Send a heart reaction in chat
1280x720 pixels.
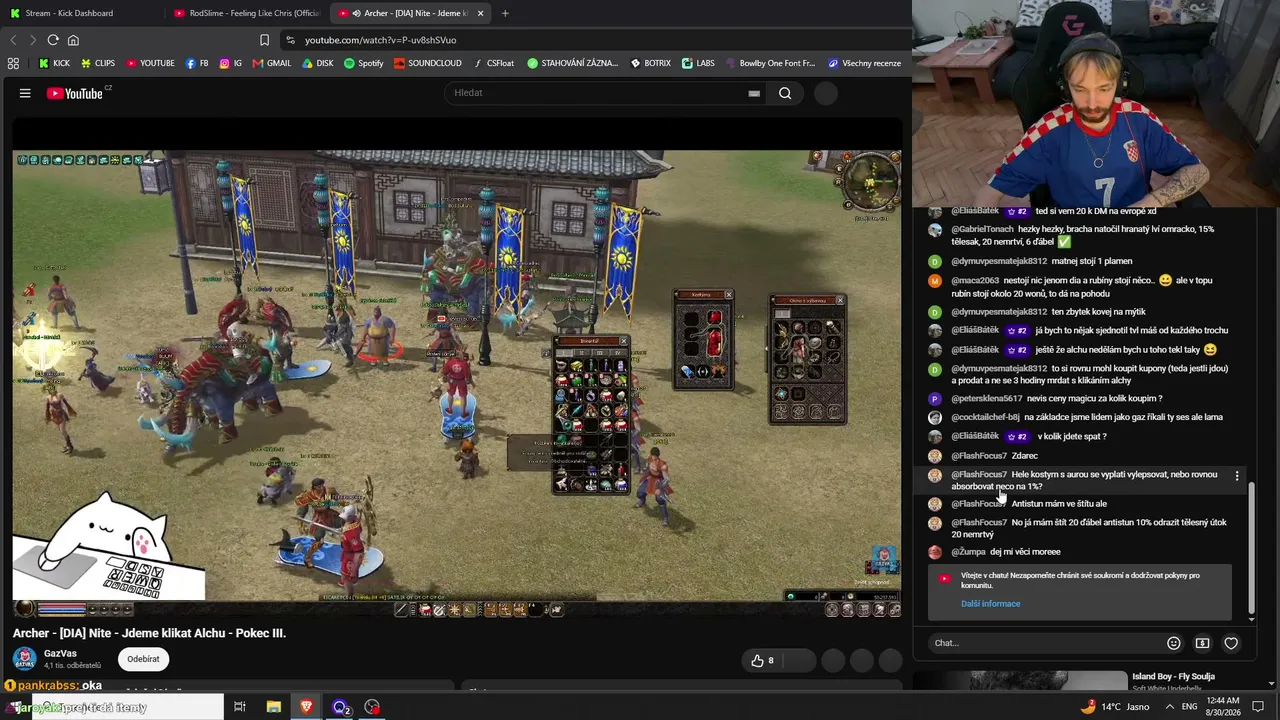coord(1231,643)
